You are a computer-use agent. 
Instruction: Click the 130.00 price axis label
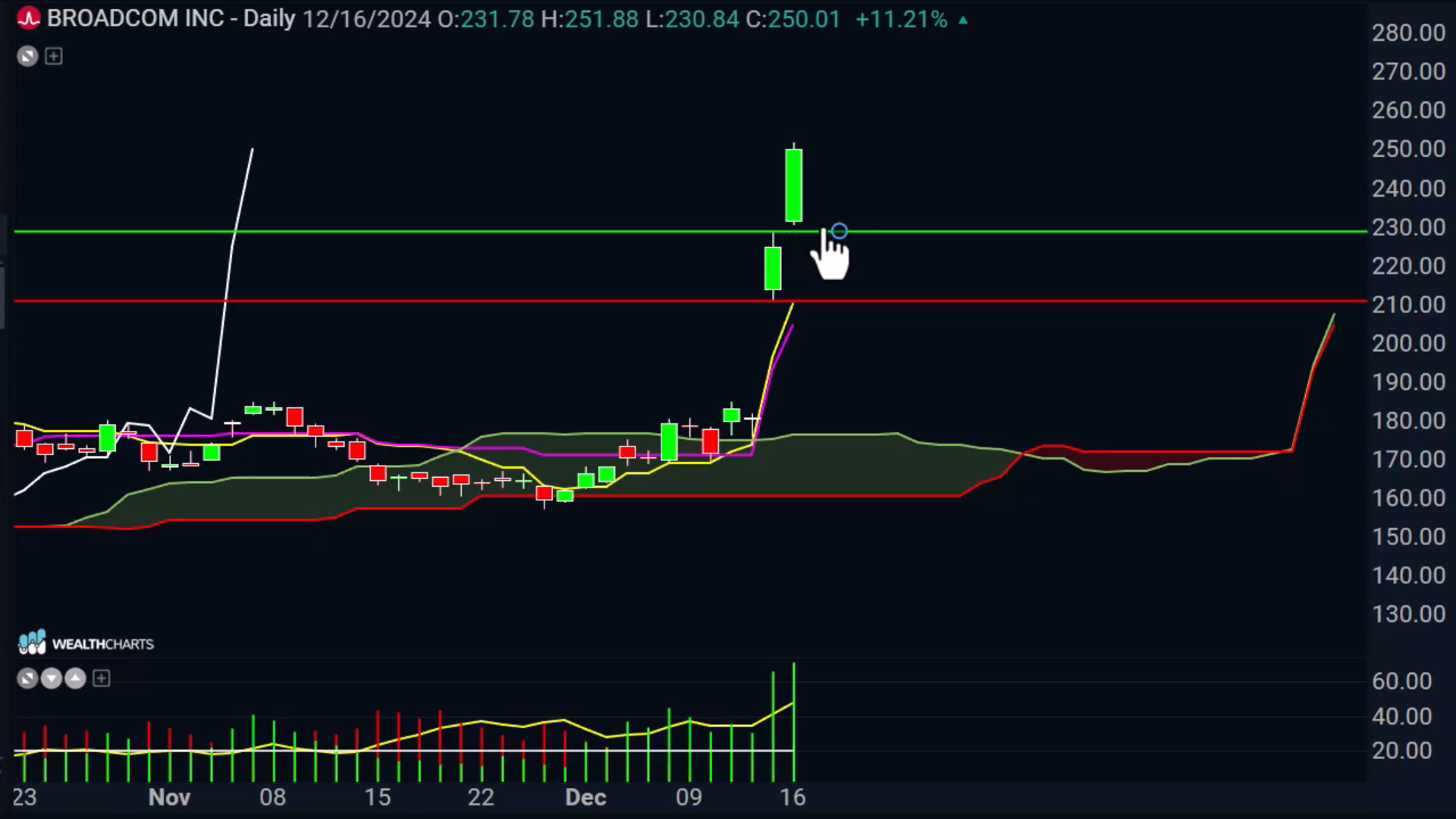point(1408,614)
